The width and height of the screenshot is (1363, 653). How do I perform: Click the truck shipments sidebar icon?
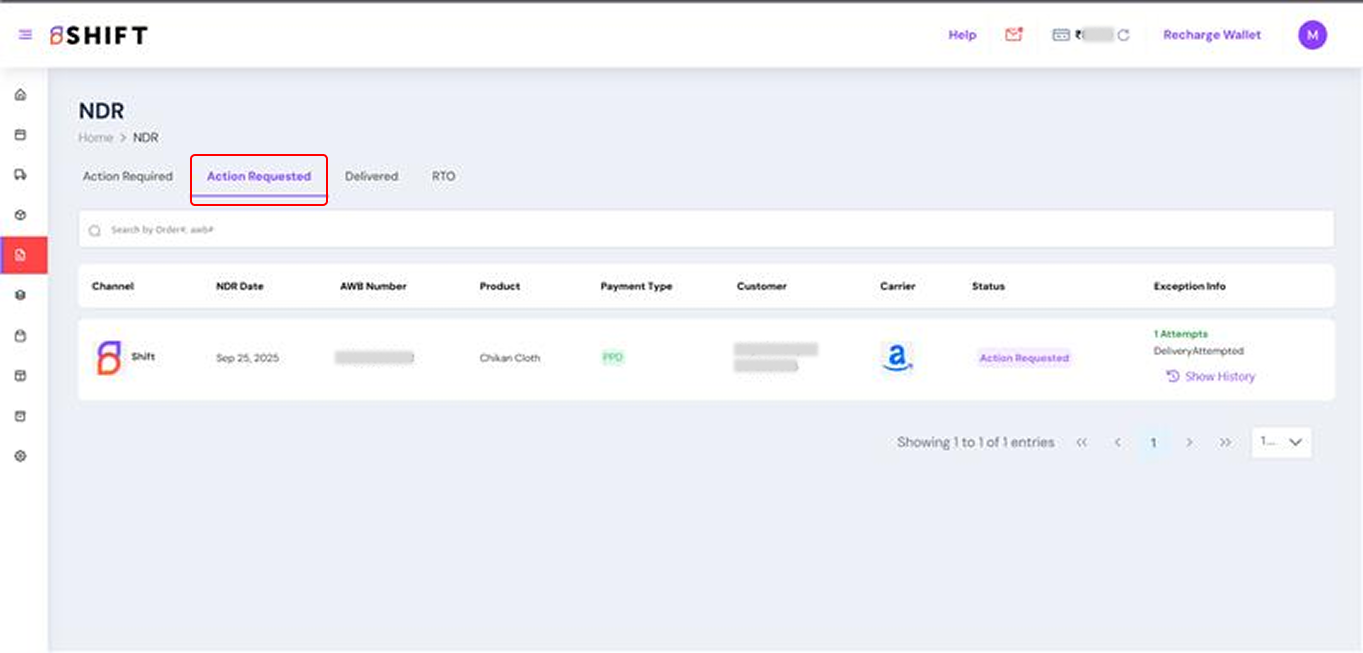[20, 175]
